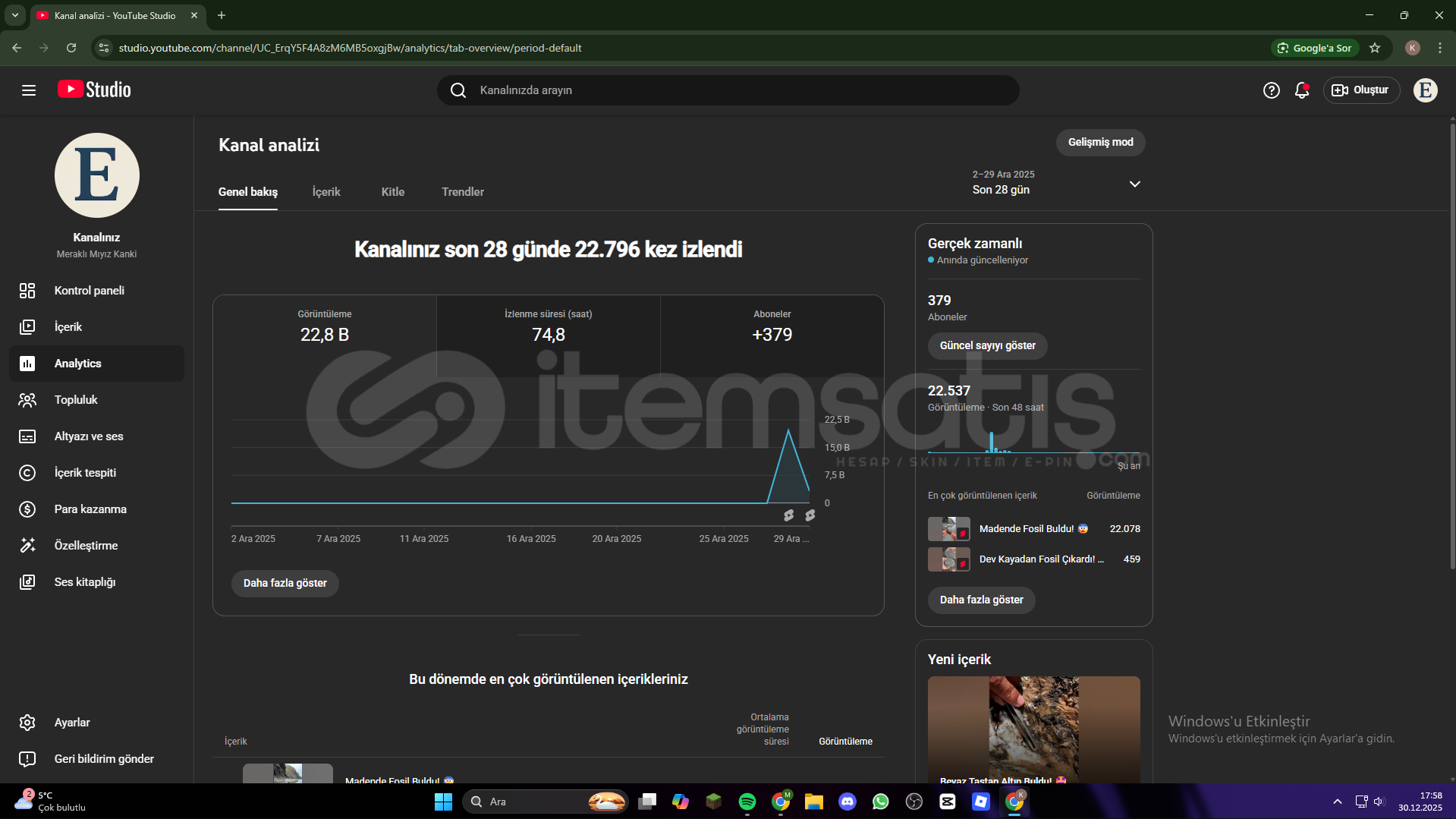Viewport: 1456px width, 819px height.
Task: Click the Oluştur create button
Action: pyautogui.click(x=1361, y=90)
